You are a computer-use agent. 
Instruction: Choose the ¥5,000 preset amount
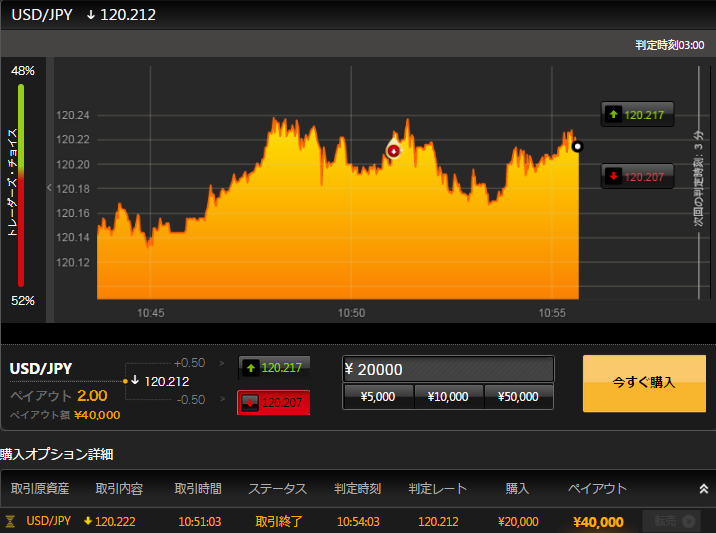(378, 396)
